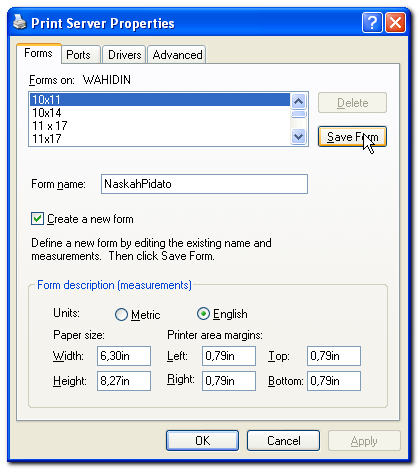Open the Help question mark button
418x469 pixels.
(x=372, y=23)
